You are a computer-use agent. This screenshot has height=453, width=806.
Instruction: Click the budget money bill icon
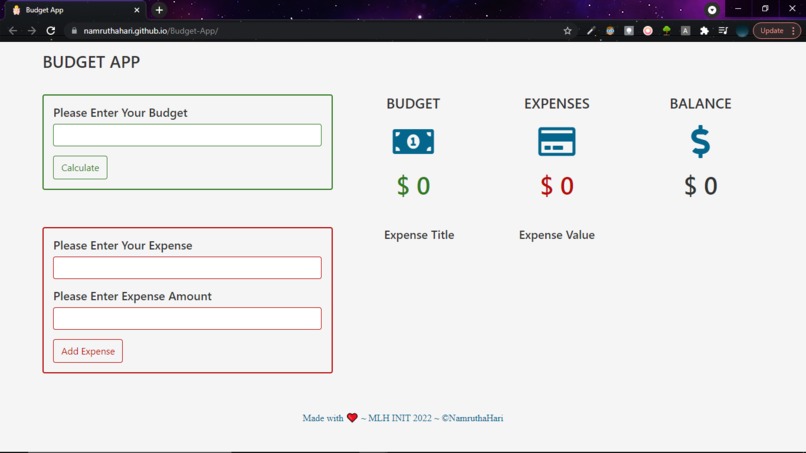(x=413, y=141)
